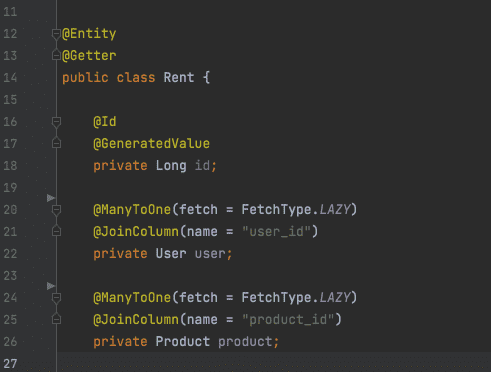
Task: Click the "user_id" string literal
Action: 276,232
